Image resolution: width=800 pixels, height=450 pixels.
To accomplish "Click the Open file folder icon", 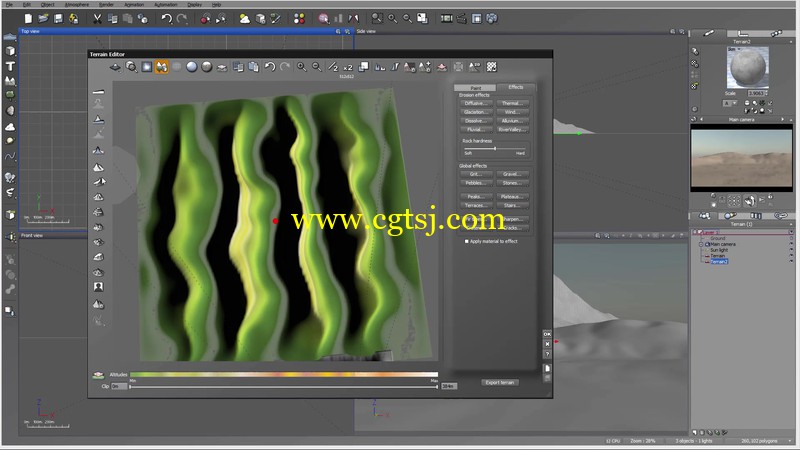I will pos(43,19).
